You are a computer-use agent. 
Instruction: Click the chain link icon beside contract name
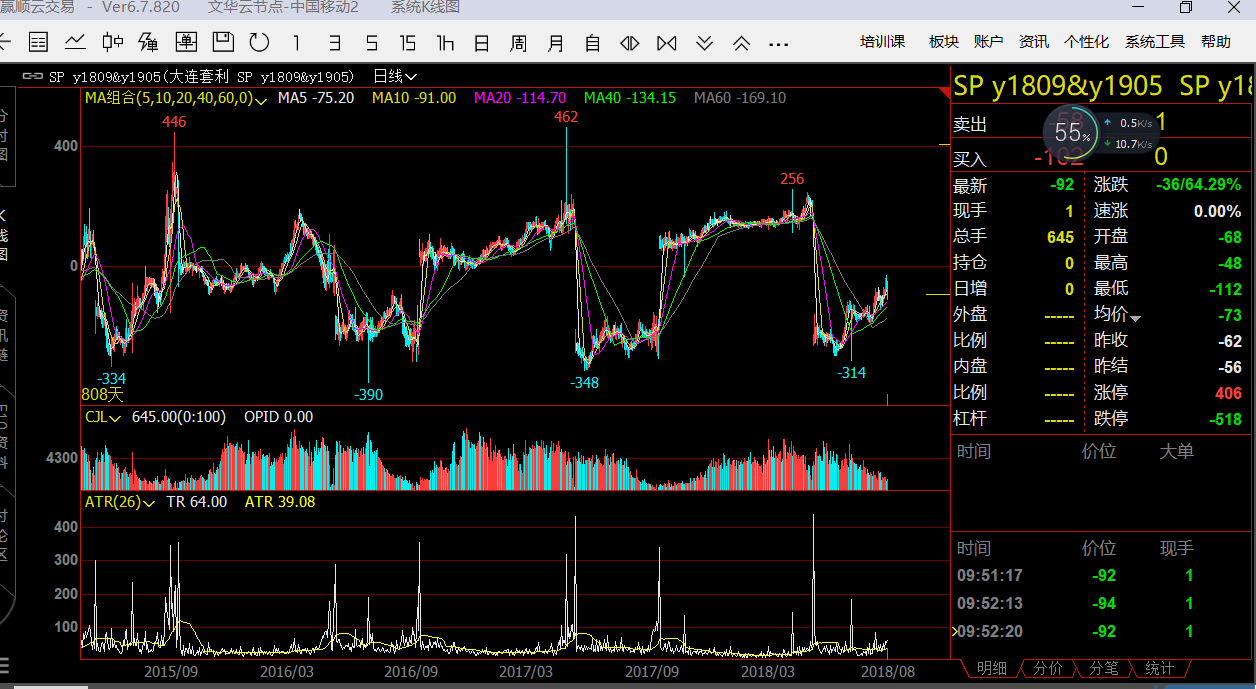tap(32, 76)
